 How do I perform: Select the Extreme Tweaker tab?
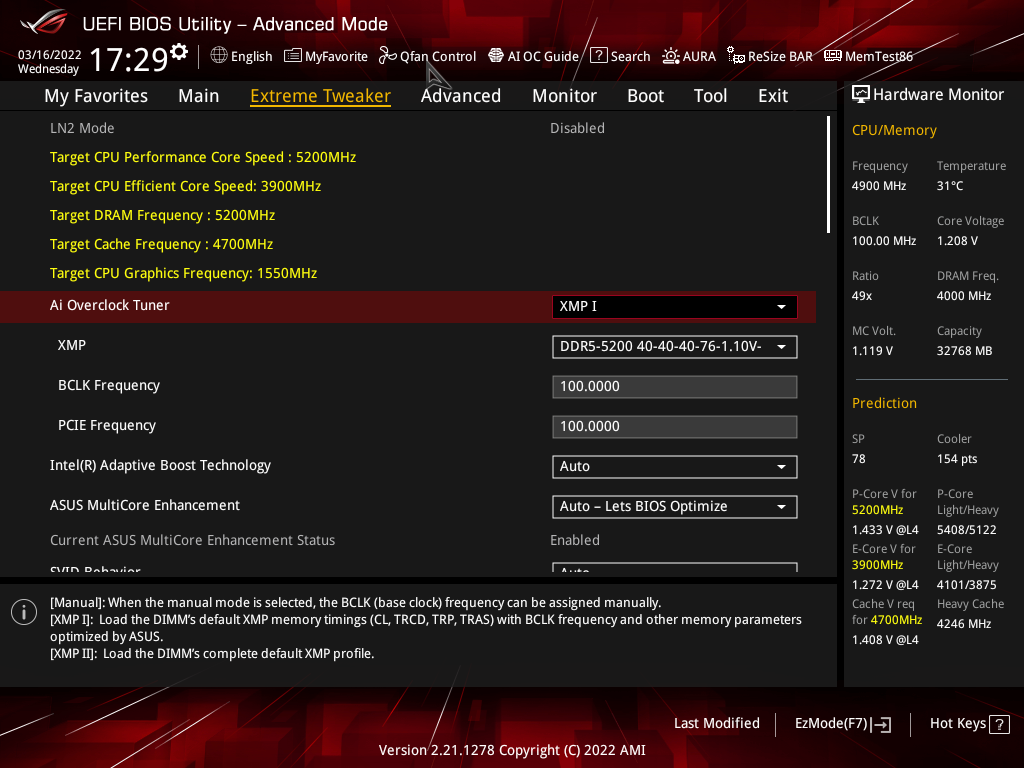[321, 96]
